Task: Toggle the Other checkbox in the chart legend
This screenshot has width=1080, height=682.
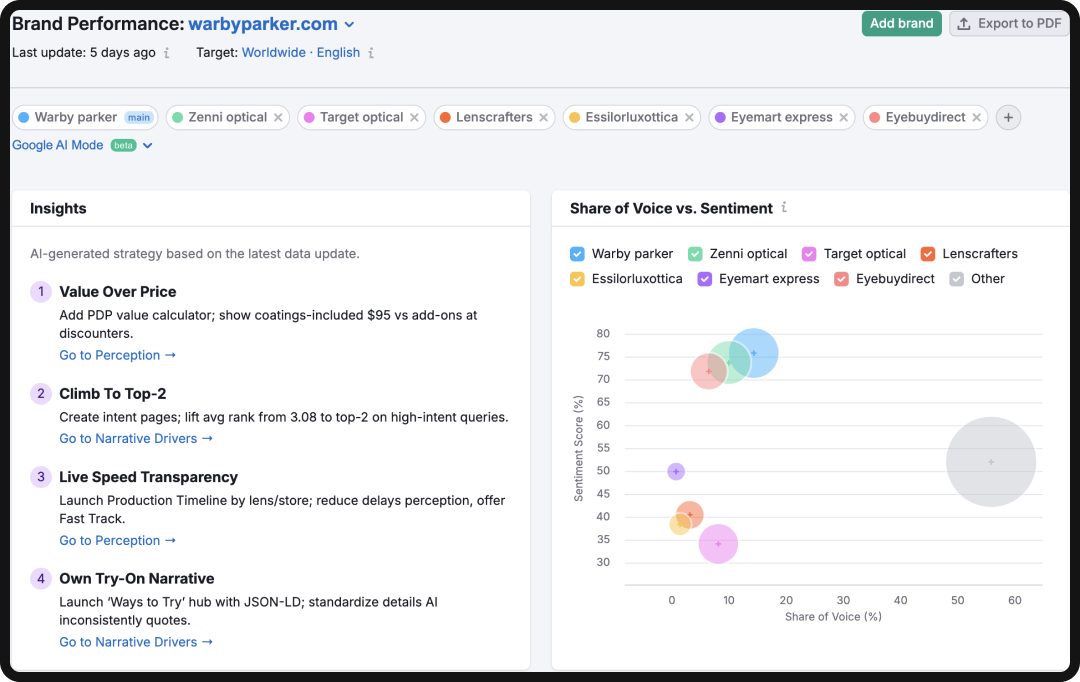Action: pos(956,279)
